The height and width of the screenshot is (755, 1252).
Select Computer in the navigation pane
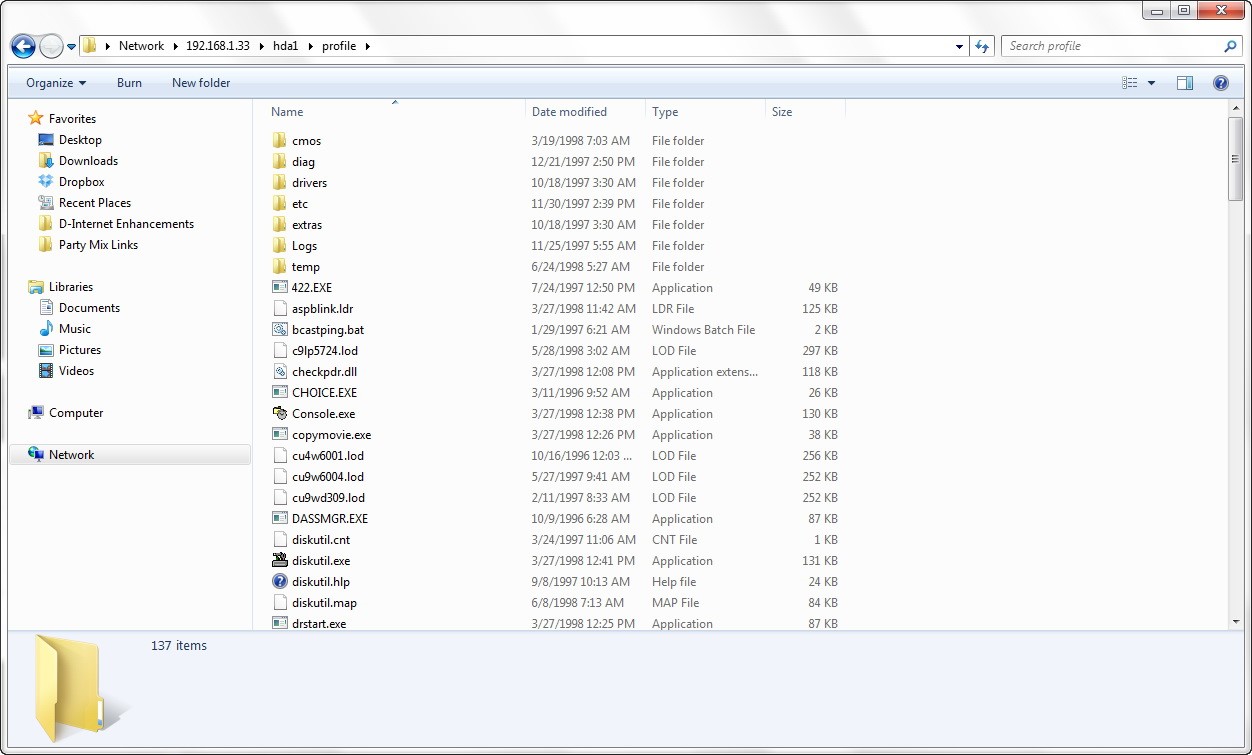(x=76, y=413)
